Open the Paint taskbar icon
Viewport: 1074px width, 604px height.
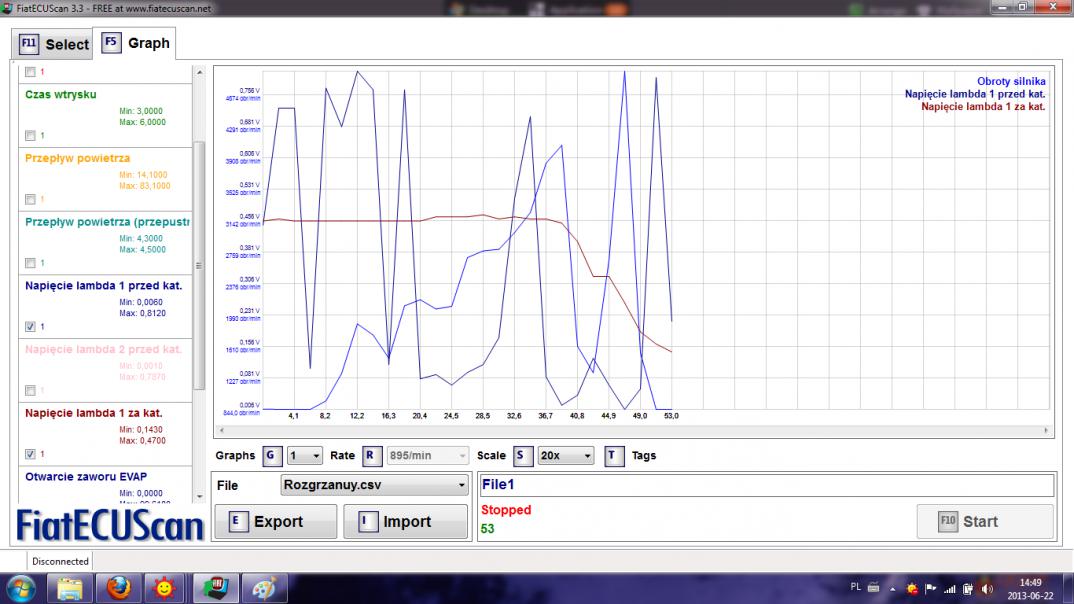(x=264, y=588)
